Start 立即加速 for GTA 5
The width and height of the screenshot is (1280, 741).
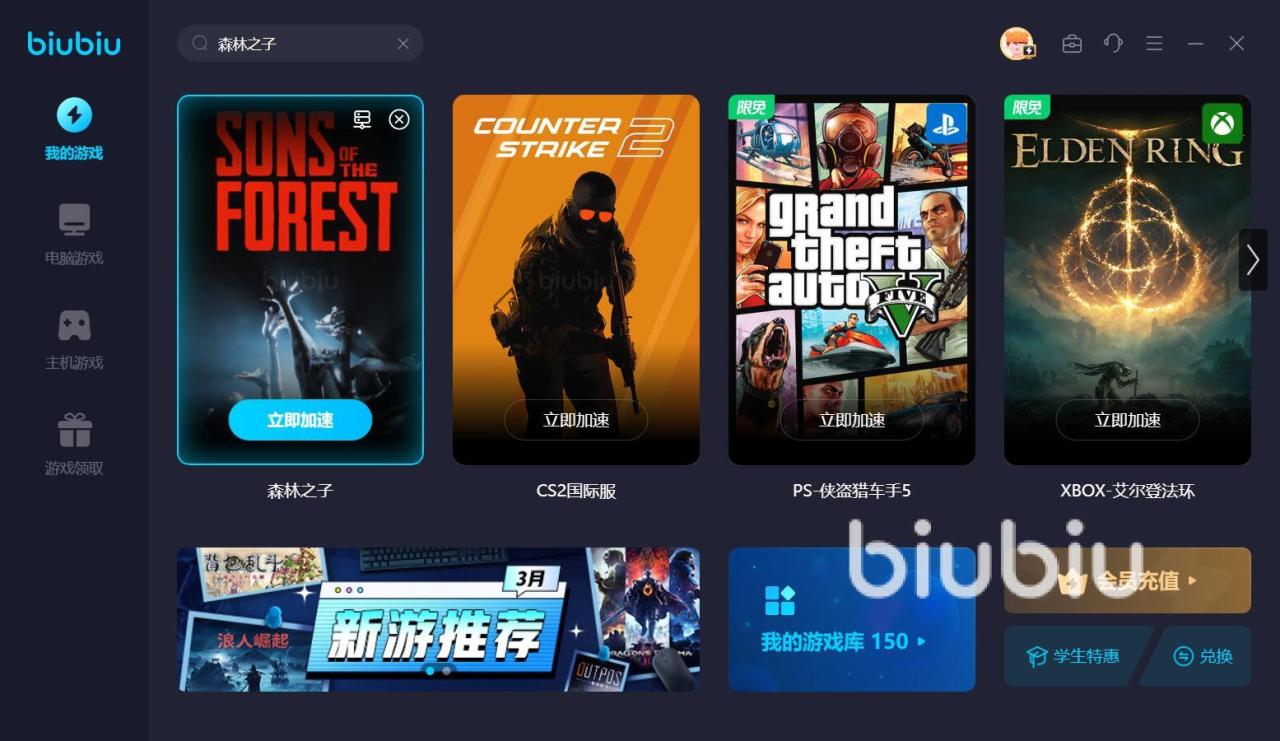(x=852, y=420)
